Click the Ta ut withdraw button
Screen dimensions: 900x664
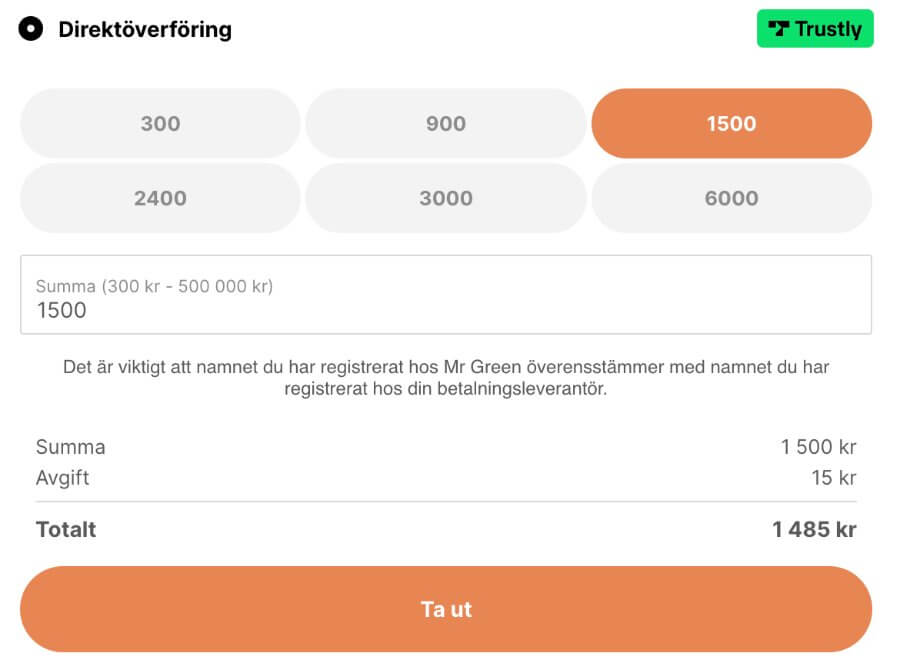pos(446,609)
